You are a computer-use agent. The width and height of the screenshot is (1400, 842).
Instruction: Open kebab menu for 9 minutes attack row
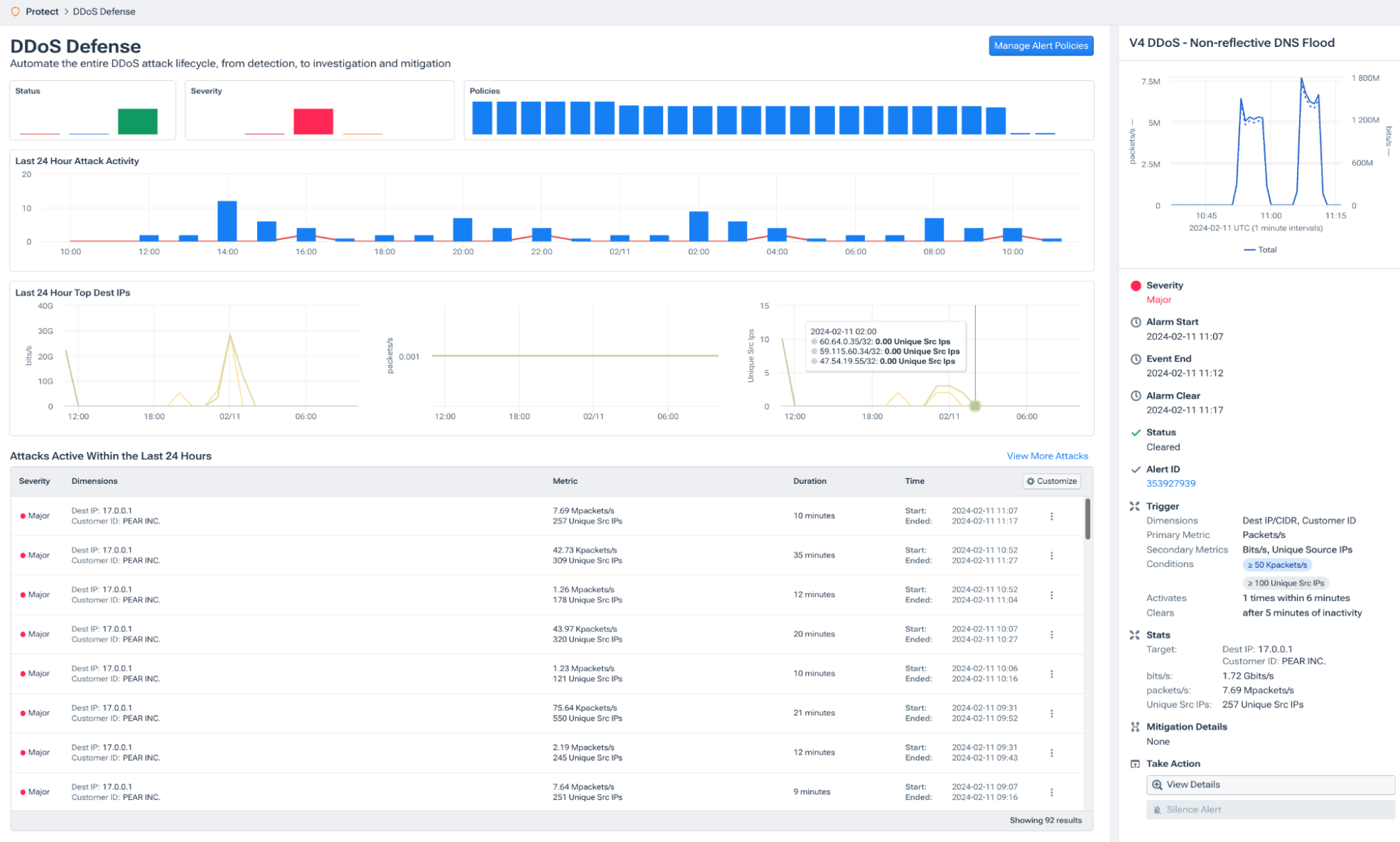[1052, 792]
